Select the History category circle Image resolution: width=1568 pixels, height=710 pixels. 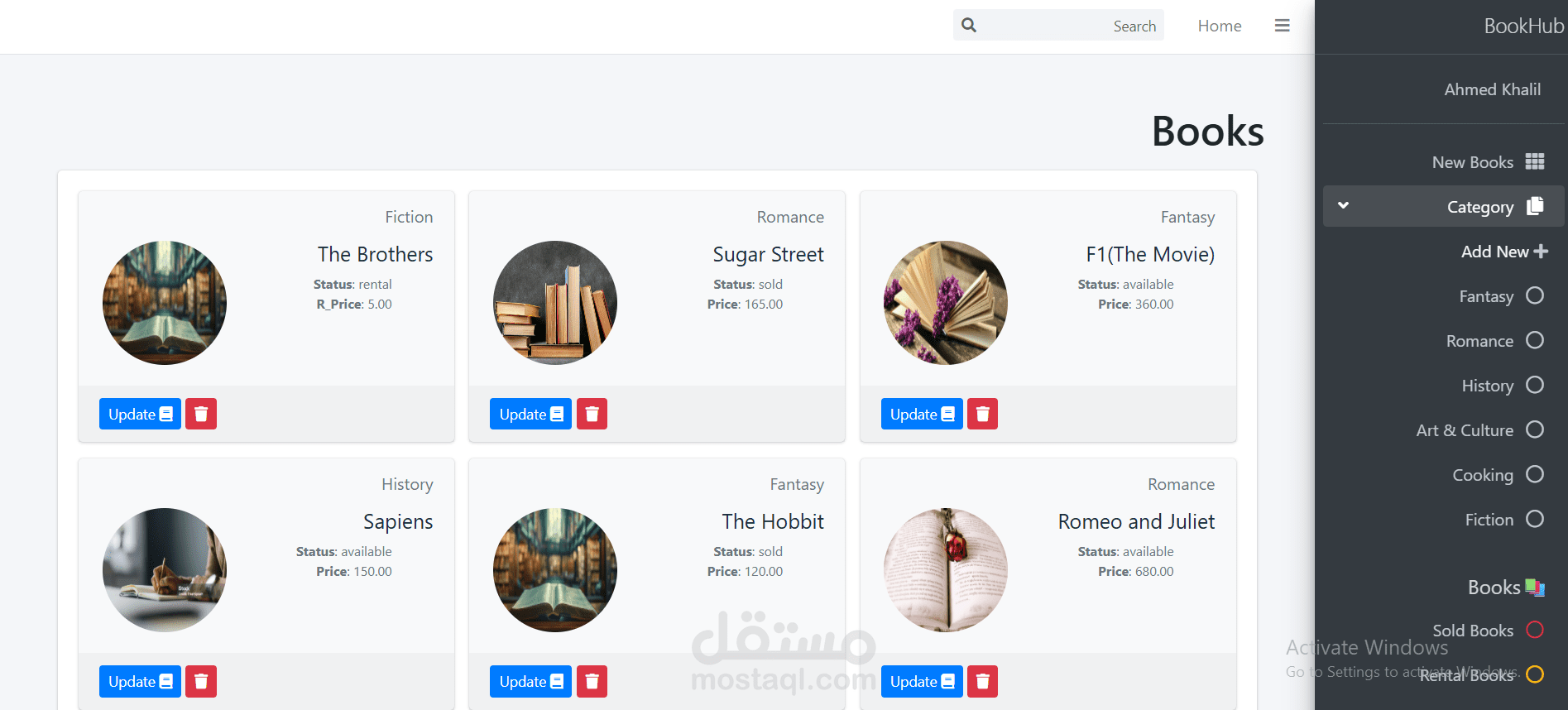click(x=1535, y=385)
